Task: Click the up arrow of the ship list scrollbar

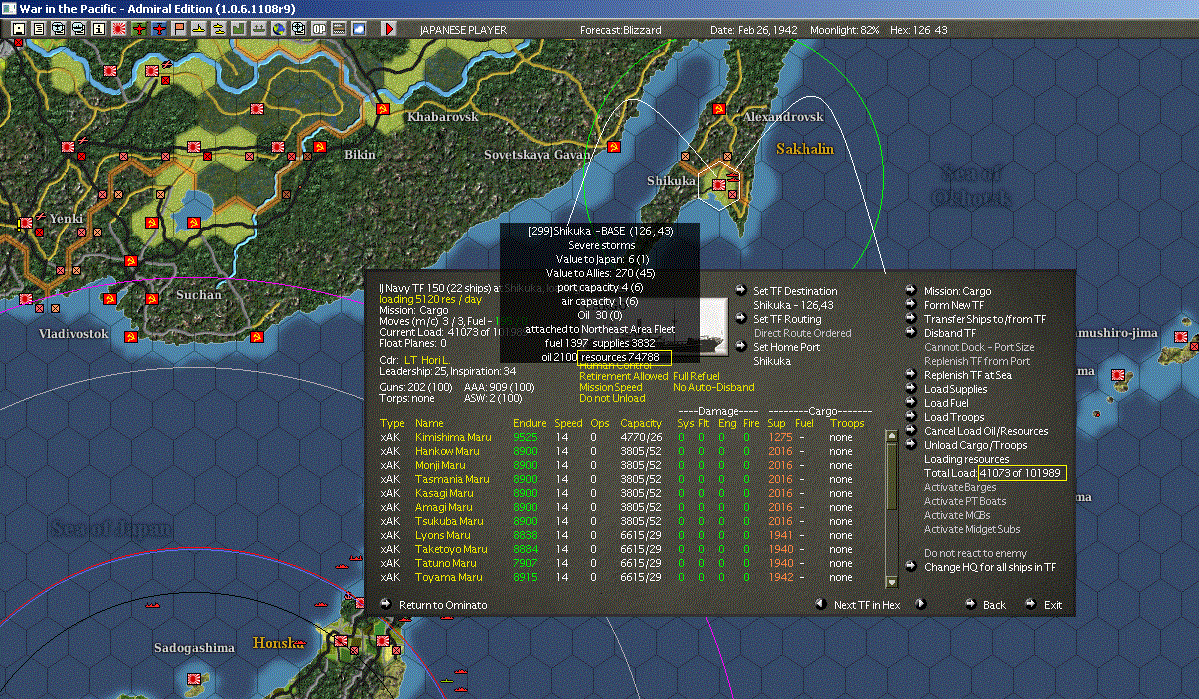Action: (x=891, y=435)
